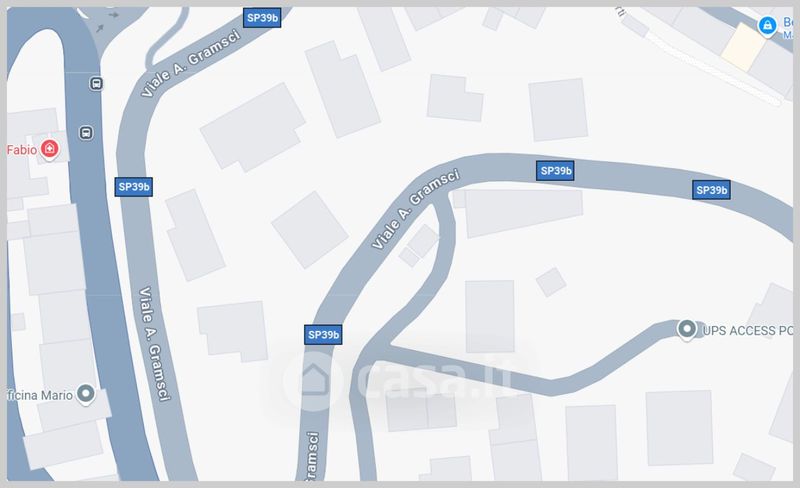
Task: Select the bus stop icon closest to Fabio
Action: click(86, 133)
